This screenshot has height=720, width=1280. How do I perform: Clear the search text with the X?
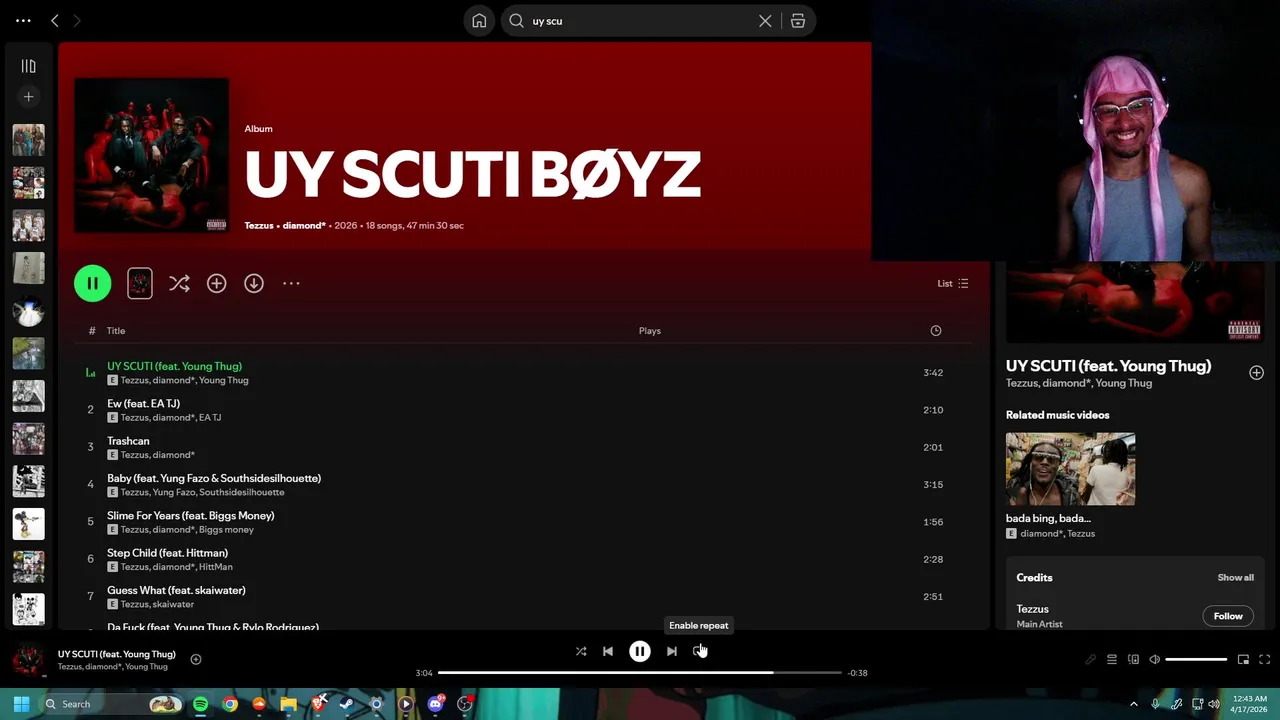[765, 21]
